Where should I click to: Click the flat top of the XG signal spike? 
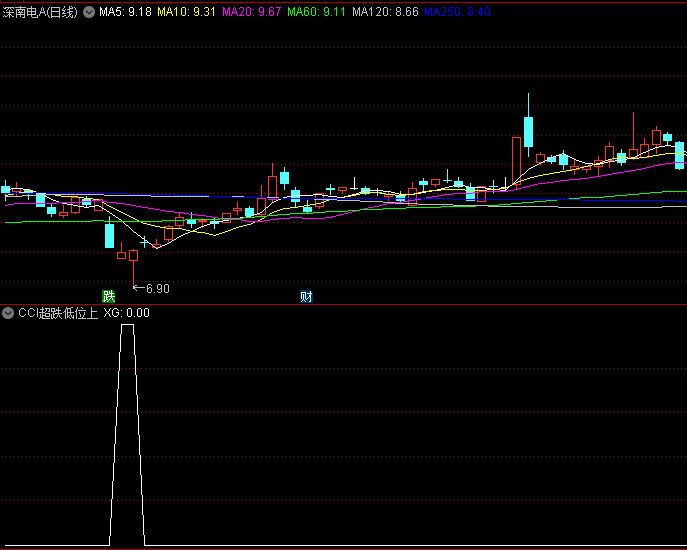coord(127,325)
